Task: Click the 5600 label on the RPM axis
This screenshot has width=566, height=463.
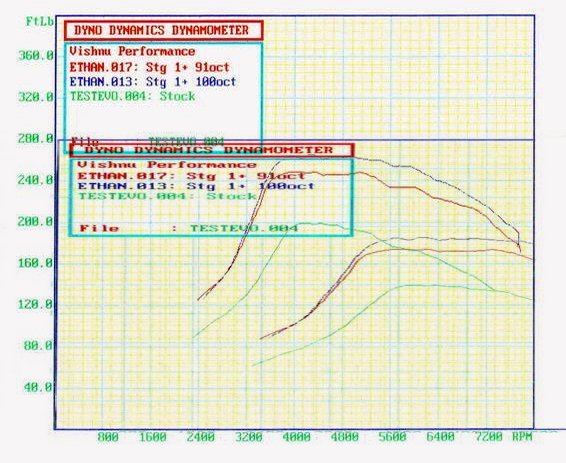Action: click(x=392, y=437)
